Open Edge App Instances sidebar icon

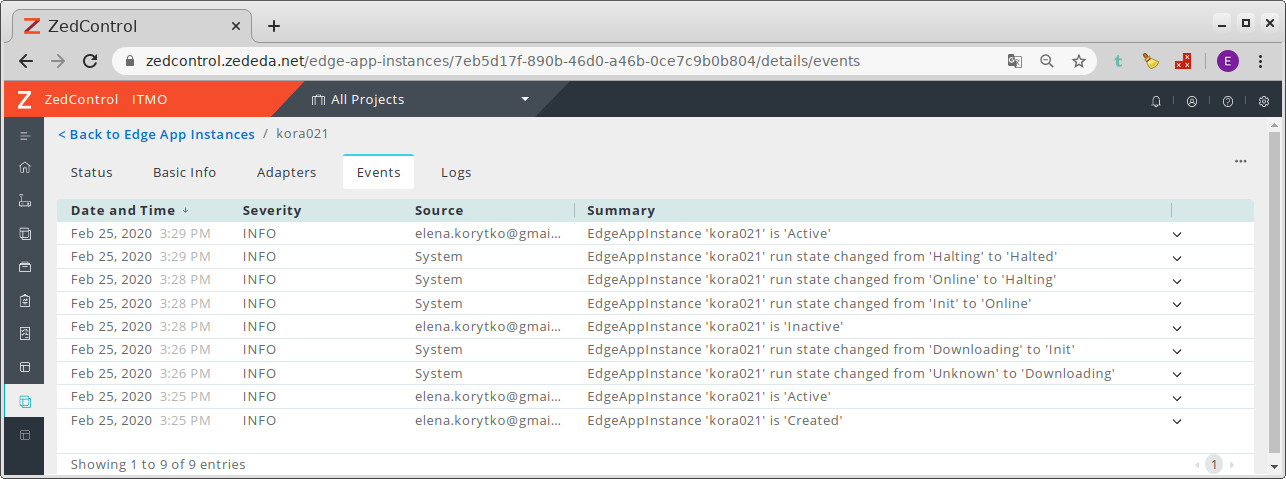click(25, 401)
